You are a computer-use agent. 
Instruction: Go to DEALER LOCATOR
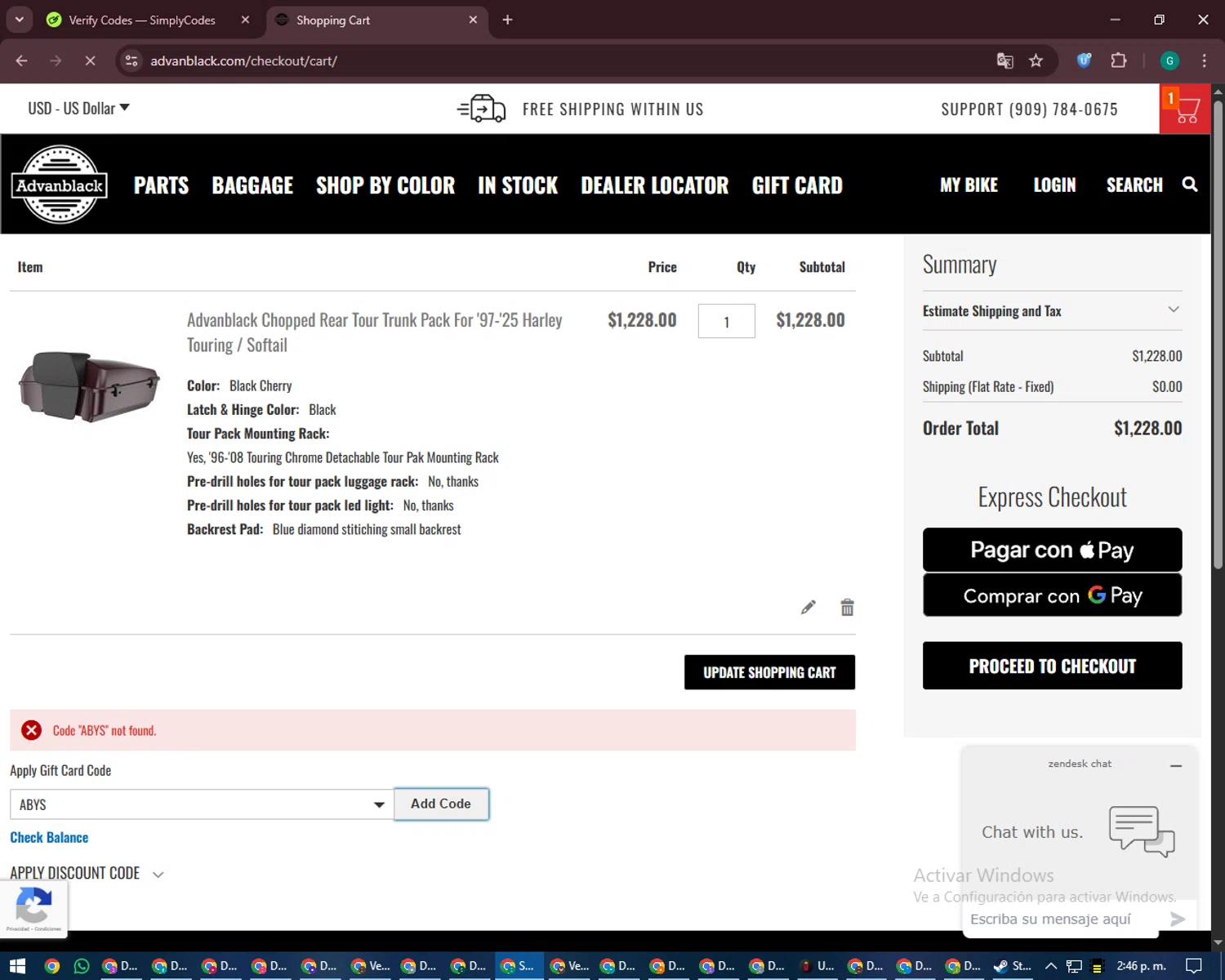tap(654, 185)
